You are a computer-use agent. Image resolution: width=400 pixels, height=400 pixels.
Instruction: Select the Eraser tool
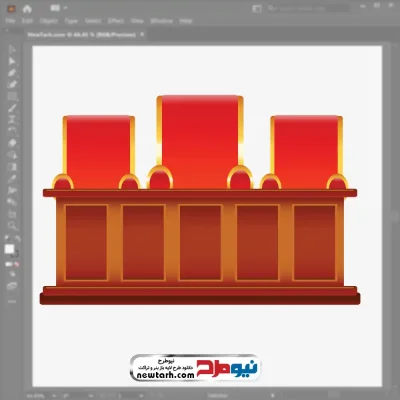tap(12, 143)
